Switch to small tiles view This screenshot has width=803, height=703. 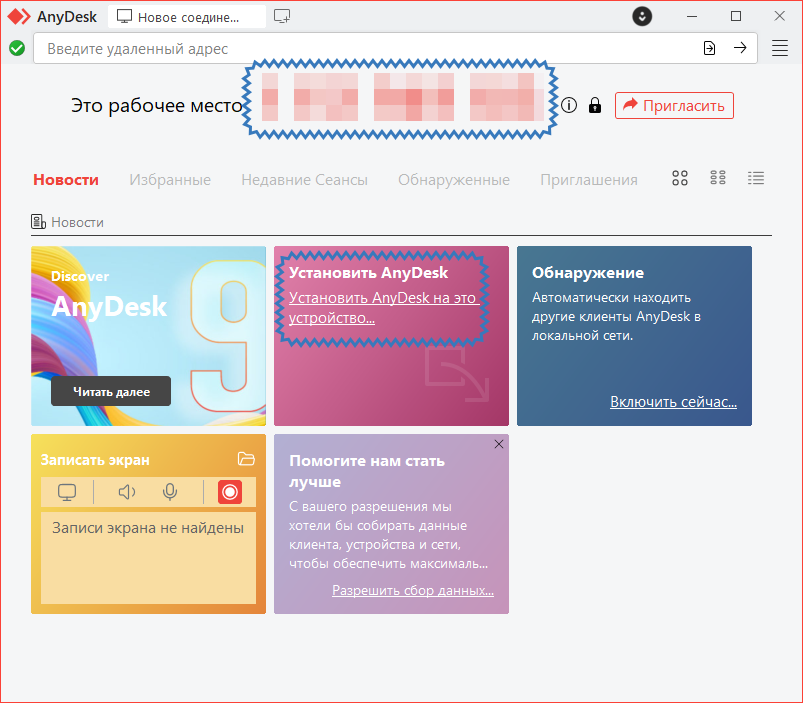click(x=717, y=178)
